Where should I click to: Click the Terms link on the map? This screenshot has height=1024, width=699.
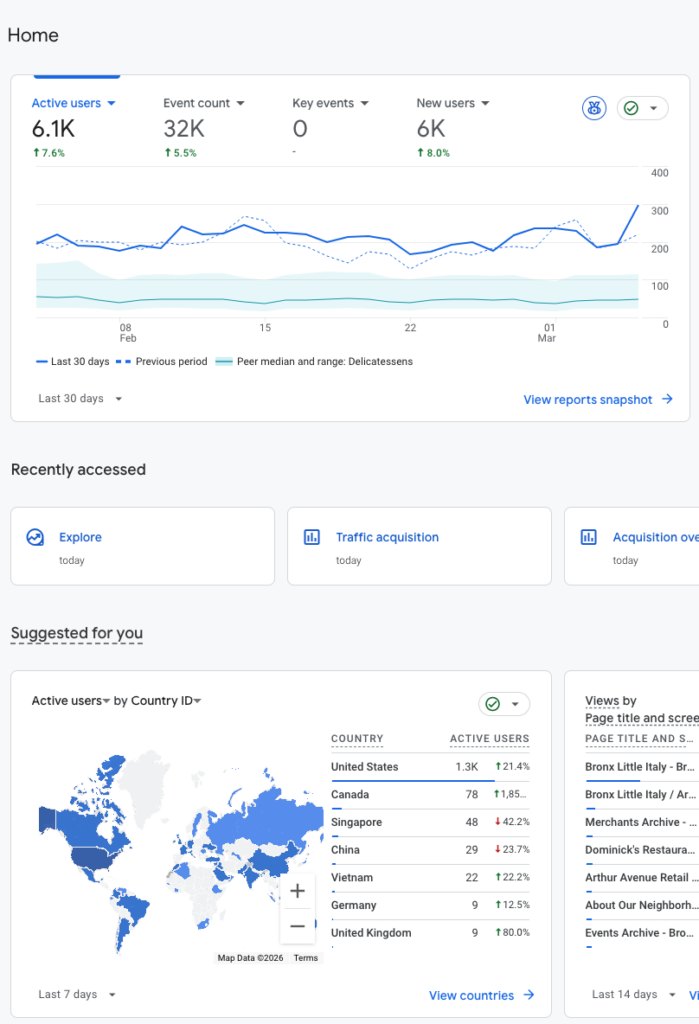point(305,957)
